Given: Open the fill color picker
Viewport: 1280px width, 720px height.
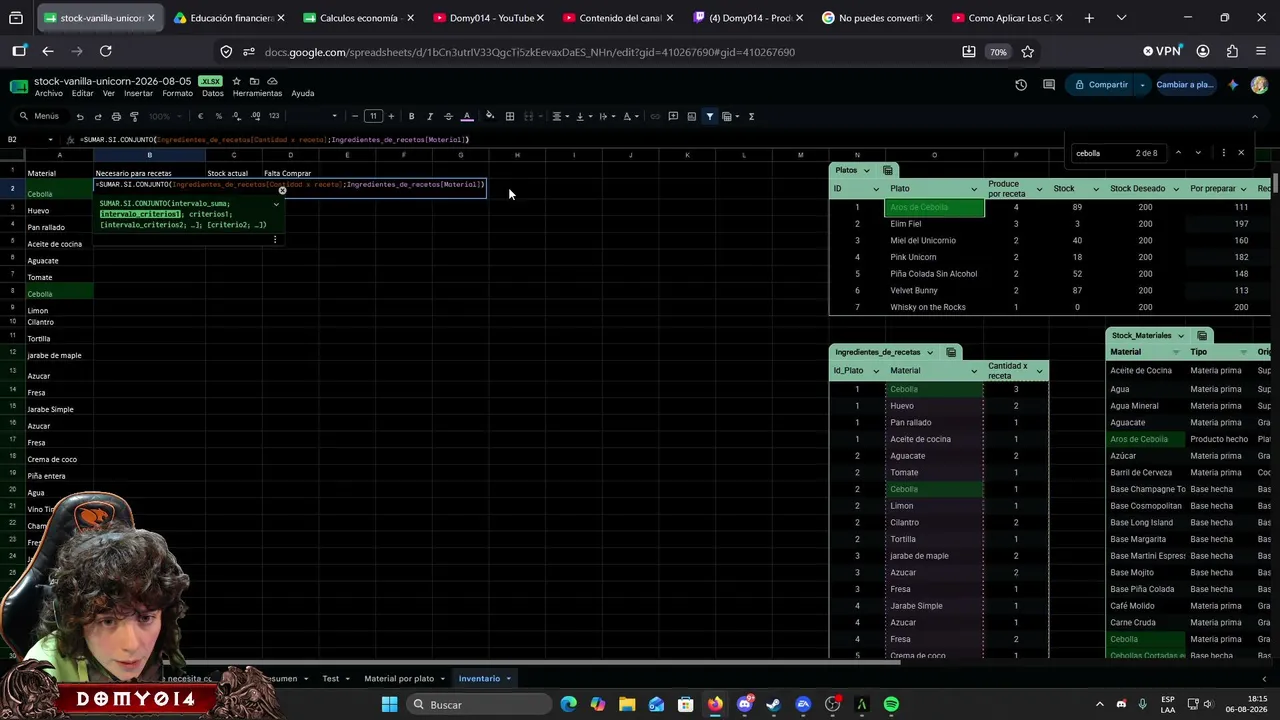Looking at the screenshot, I should click(490, 116).
